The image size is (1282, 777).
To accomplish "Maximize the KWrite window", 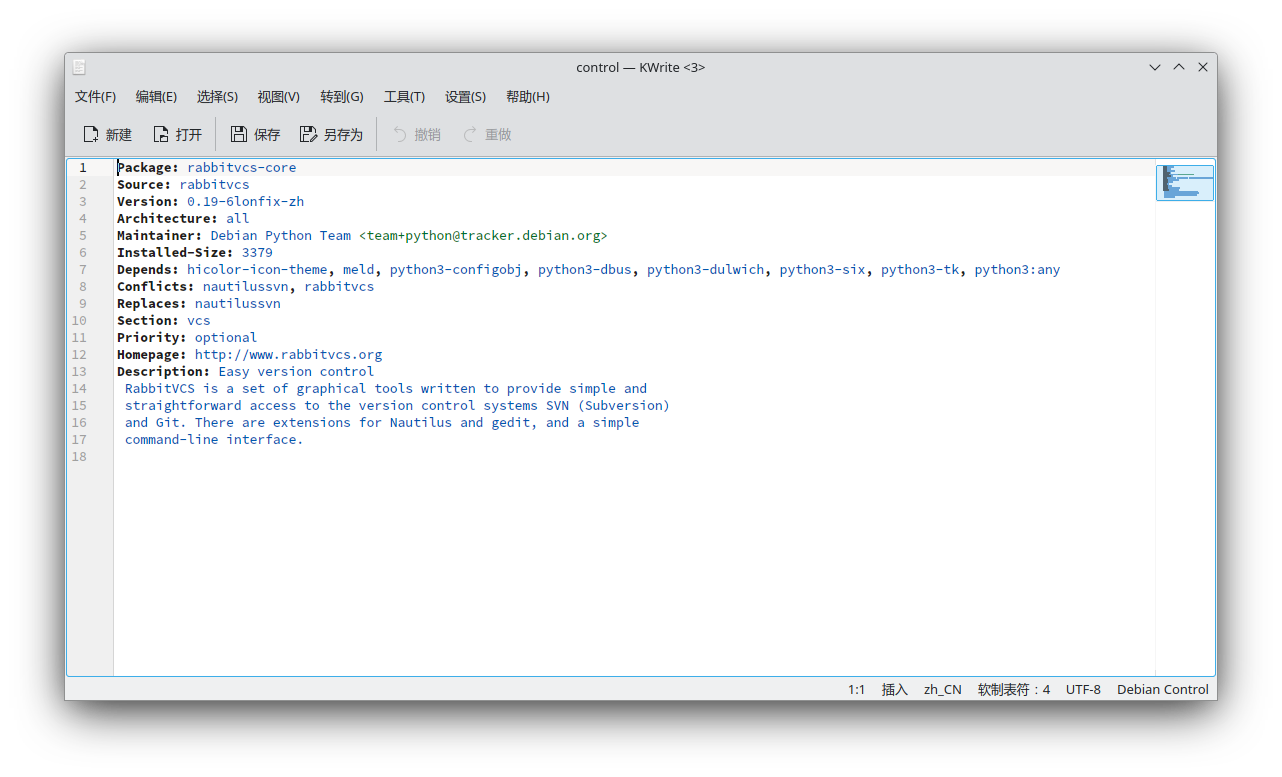I will point(1179,67).
